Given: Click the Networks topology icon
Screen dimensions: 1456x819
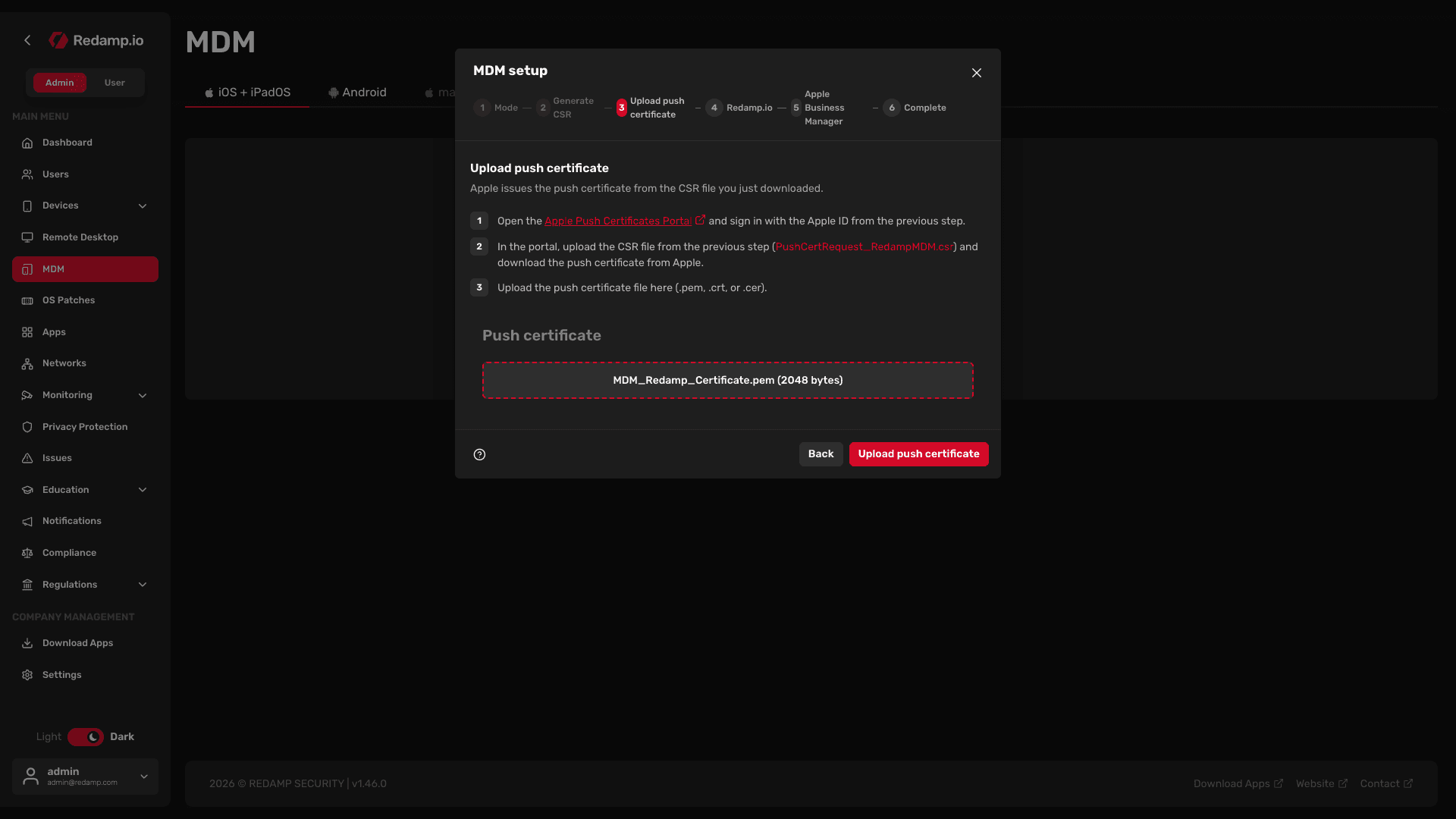Looking at the screenshot, I should 27,363.
